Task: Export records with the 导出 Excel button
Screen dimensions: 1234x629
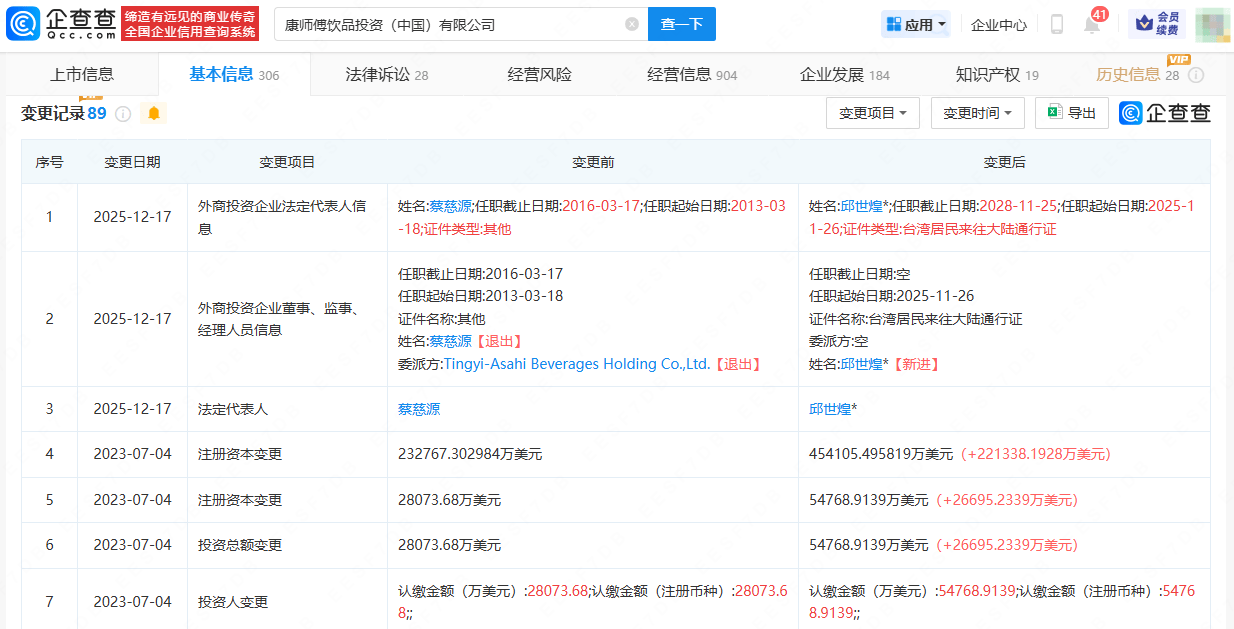Action: tap(1071, 113)
